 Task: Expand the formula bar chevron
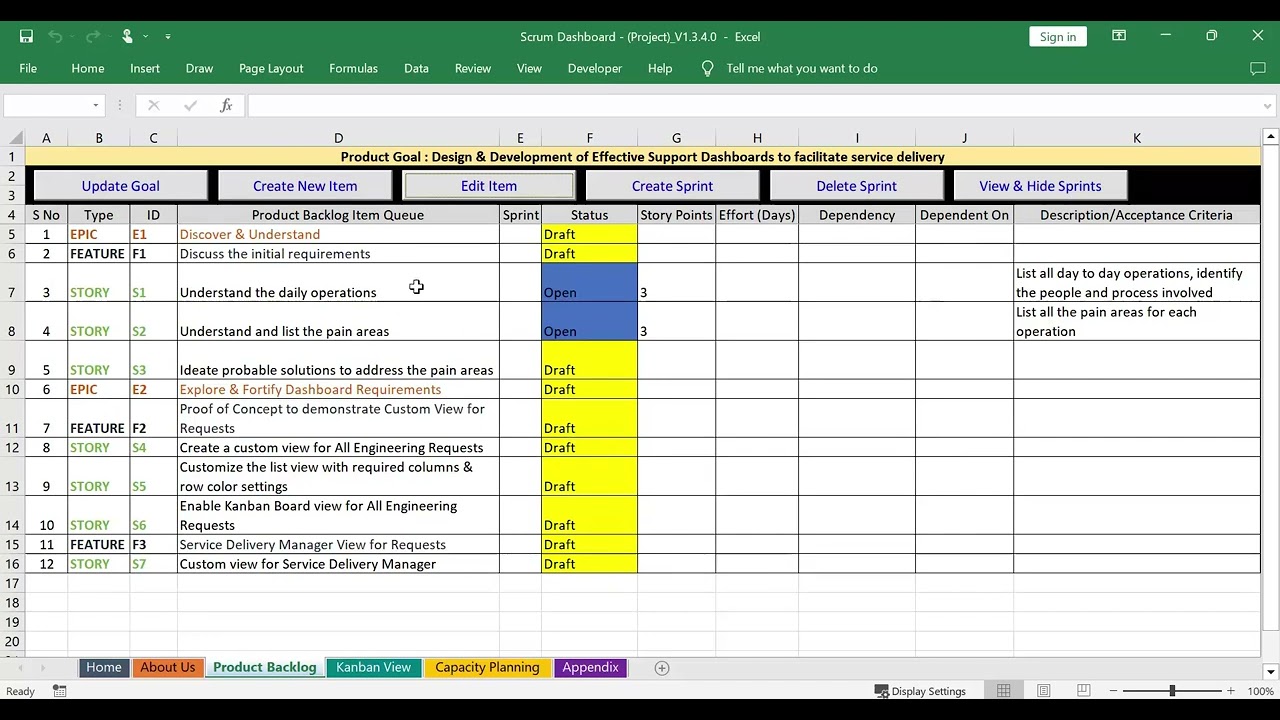[1268, 105]
